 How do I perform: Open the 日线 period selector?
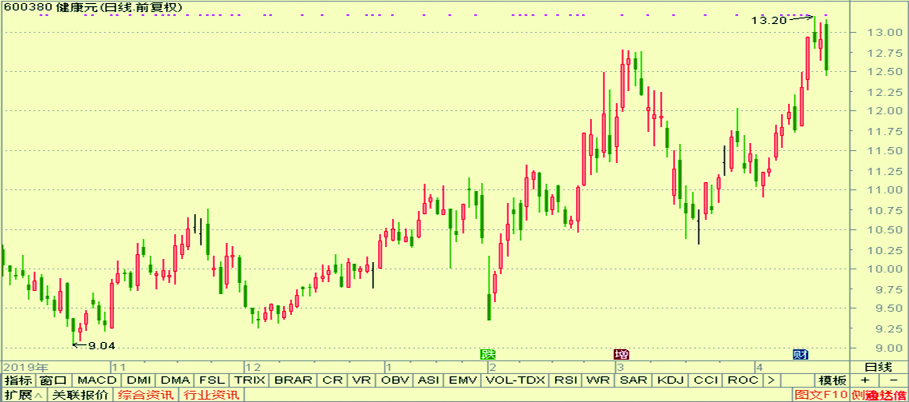click(878, 367)
